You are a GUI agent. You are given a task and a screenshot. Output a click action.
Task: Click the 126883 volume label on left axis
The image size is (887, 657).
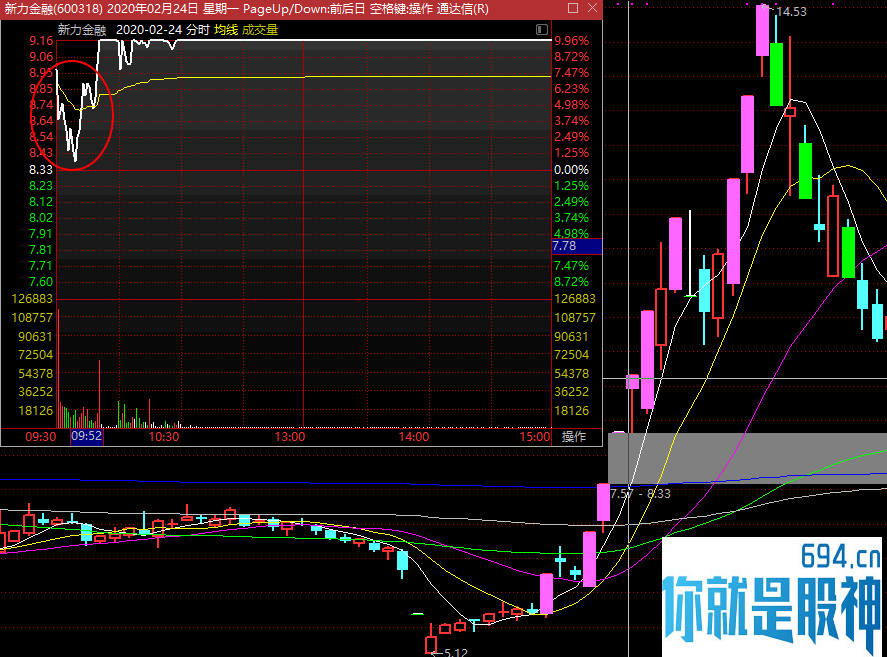[x=32, y=299]
